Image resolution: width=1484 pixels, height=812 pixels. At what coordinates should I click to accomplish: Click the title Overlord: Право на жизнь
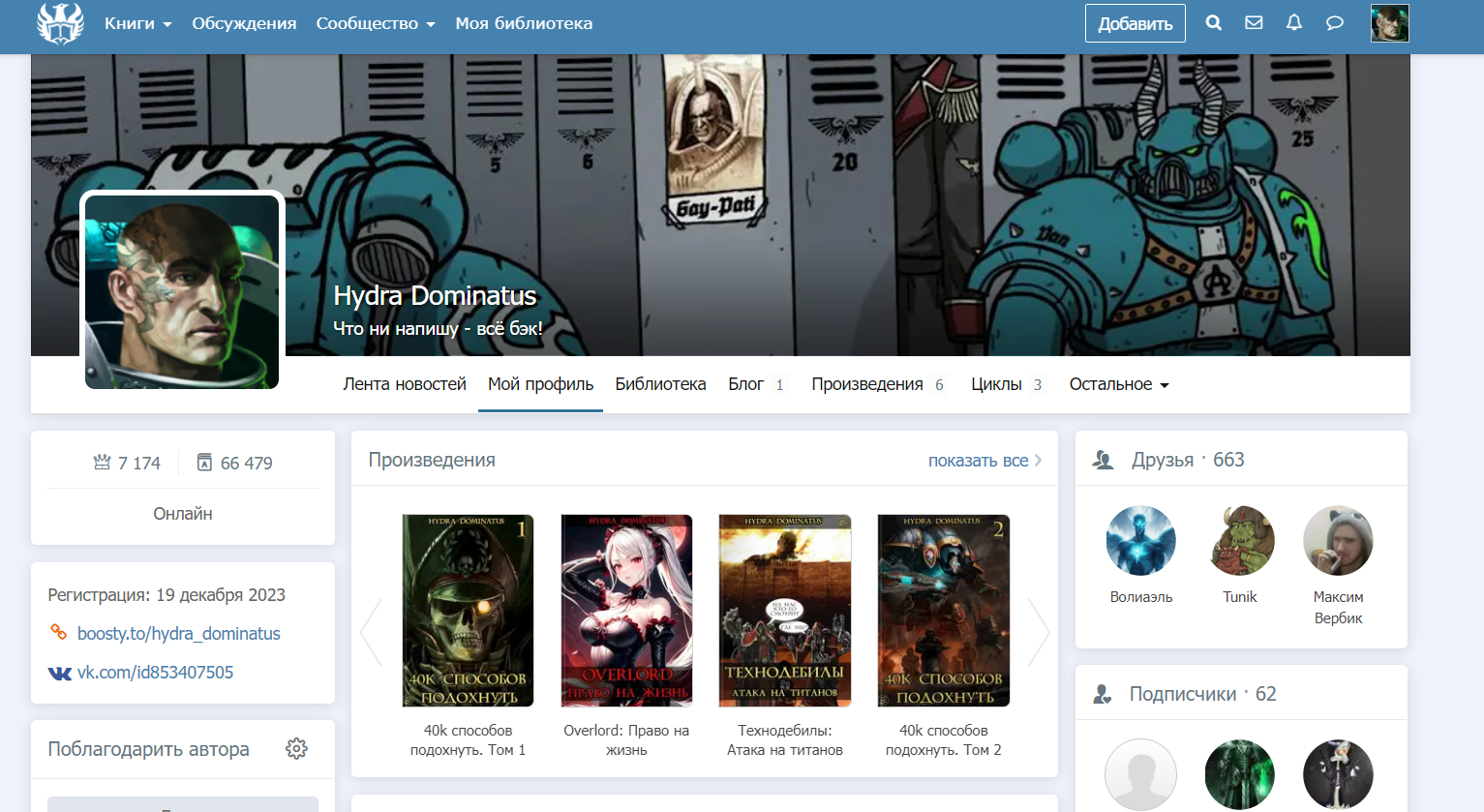[x=626, y=740]
